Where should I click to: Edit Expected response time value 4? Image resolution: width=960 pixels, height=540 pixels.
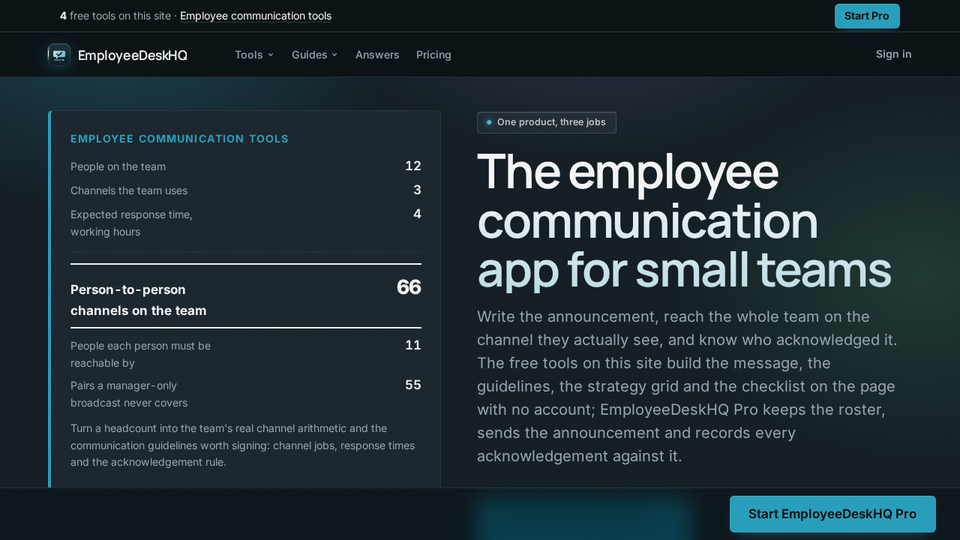pos(417,214)
